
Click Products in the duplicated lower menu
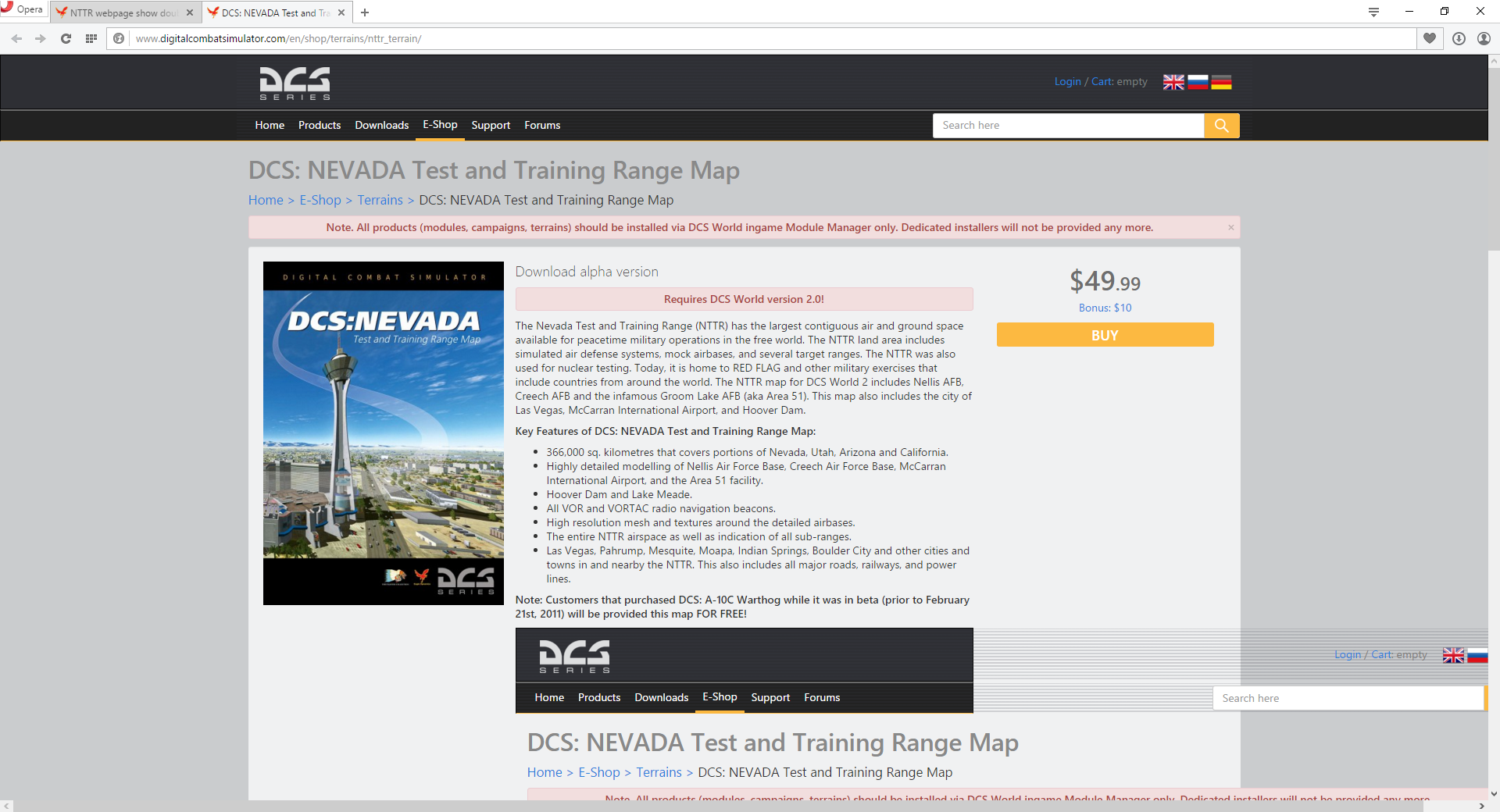click(599, 697)
